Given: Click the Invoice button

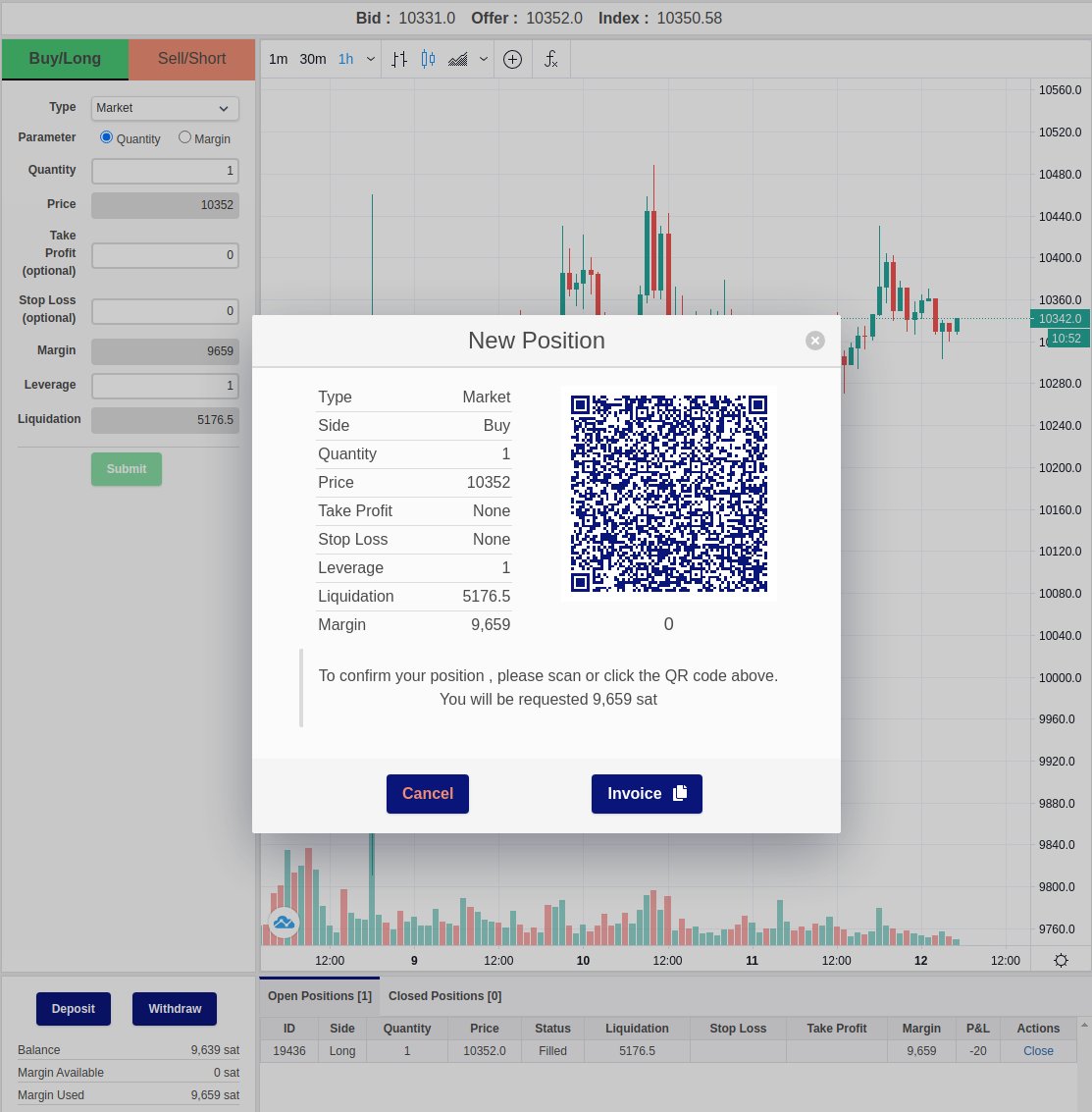Looking at the screenshot, I should (x=647, y=794).
